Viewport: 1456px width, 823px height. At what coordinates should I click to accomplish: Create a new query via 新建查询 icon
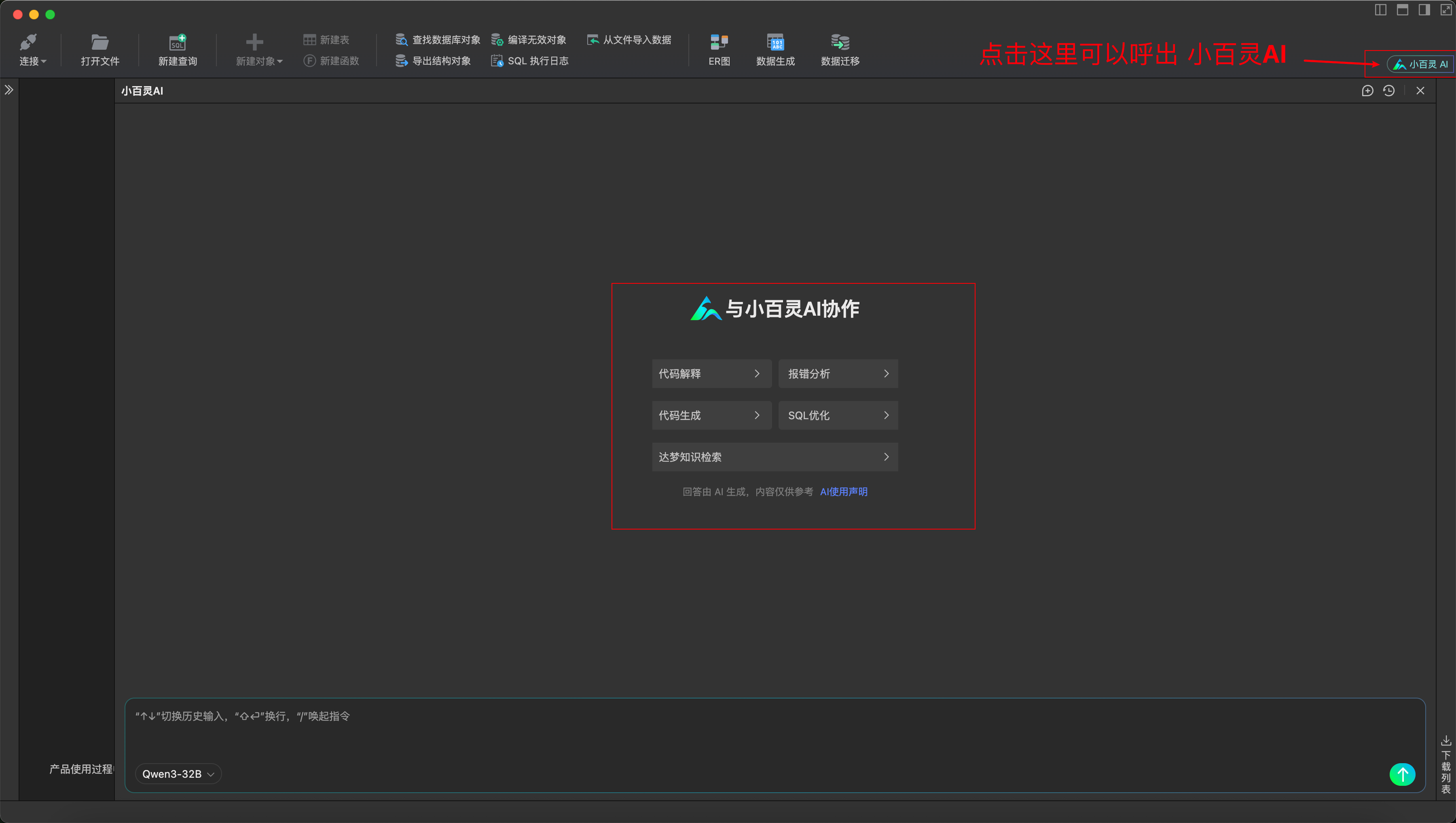tap(177, 49)
